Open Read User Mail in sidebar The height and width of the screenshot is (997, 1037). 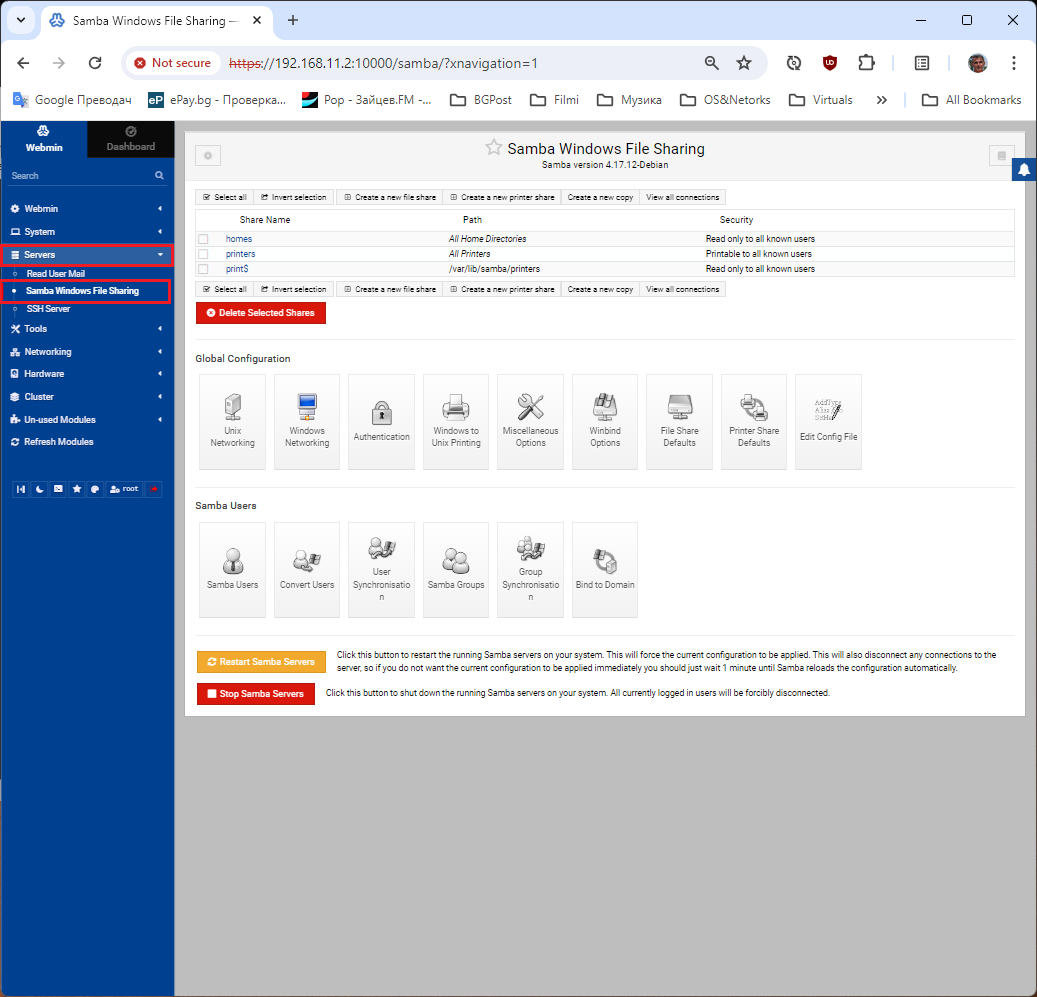tap(56, 274)
